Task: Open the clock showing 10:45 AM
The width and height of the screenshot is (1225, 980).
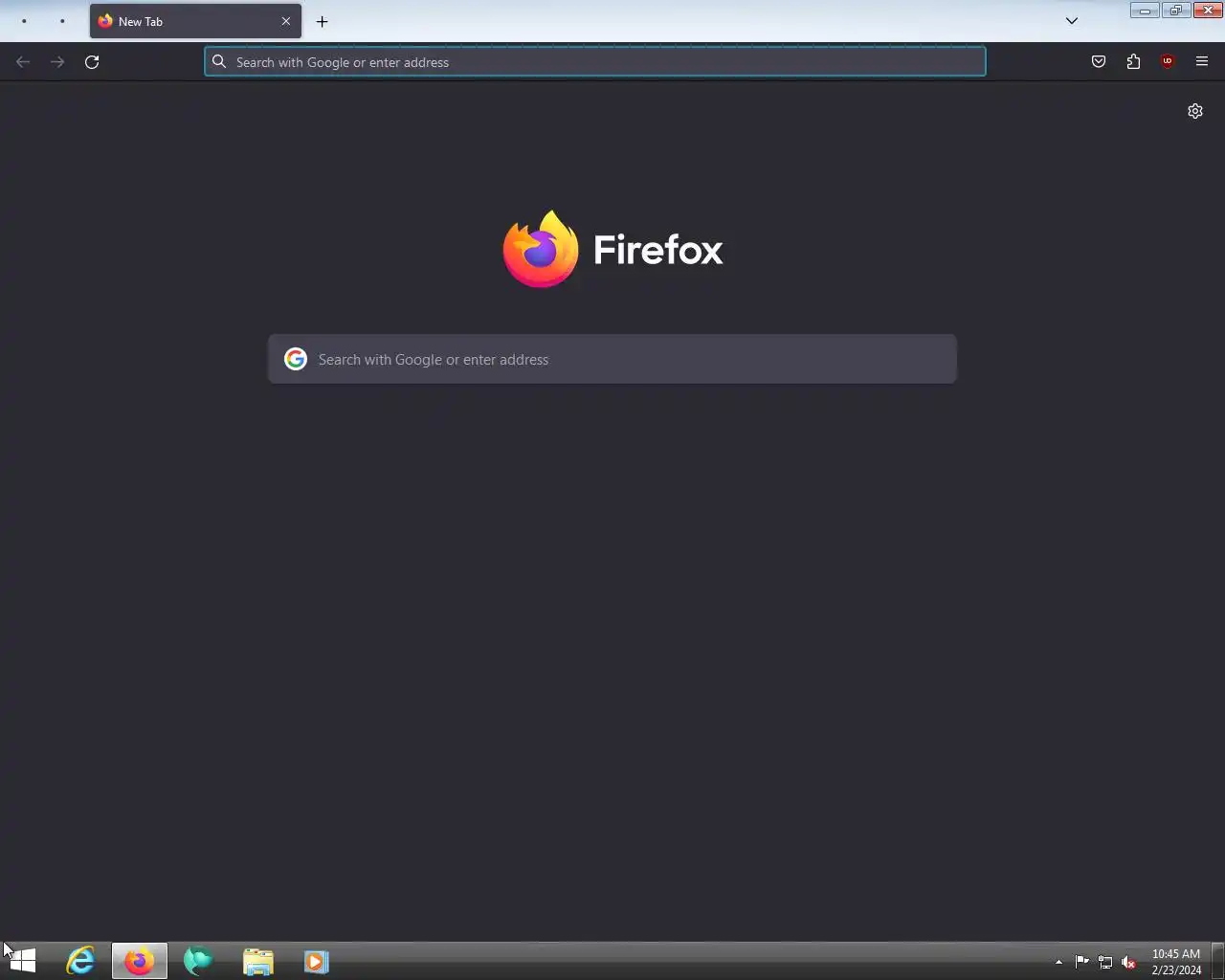Action: click(x=1176, y=962)
